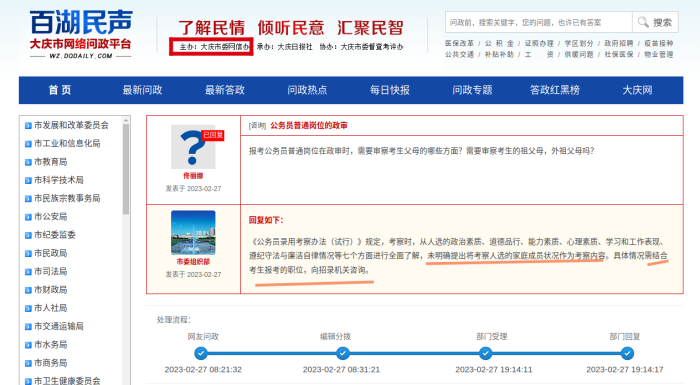This screenshot has height=385, width=700.
Task: Click the bullet icon beside 市教育局
Action: pyautogui.click(x=28, y=162)
